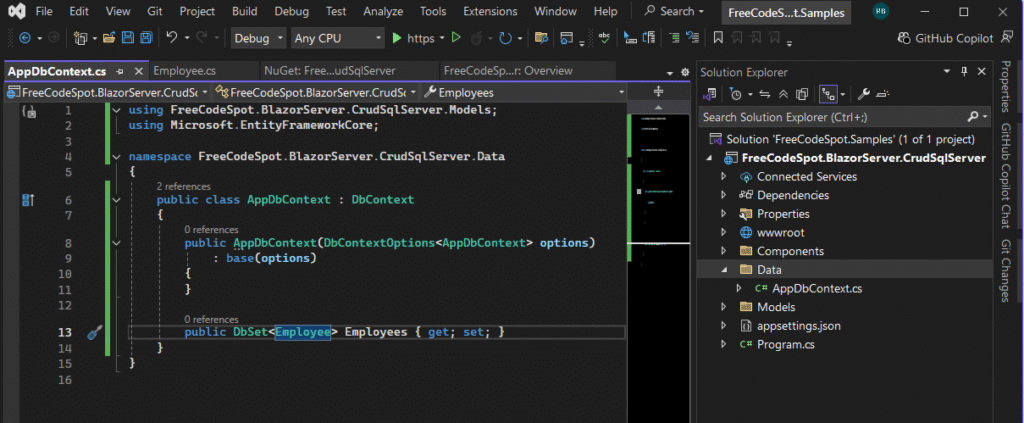The image size is (1024, 423).
Task: Click the Preview Selected Items icon
Action: [882, 95]
